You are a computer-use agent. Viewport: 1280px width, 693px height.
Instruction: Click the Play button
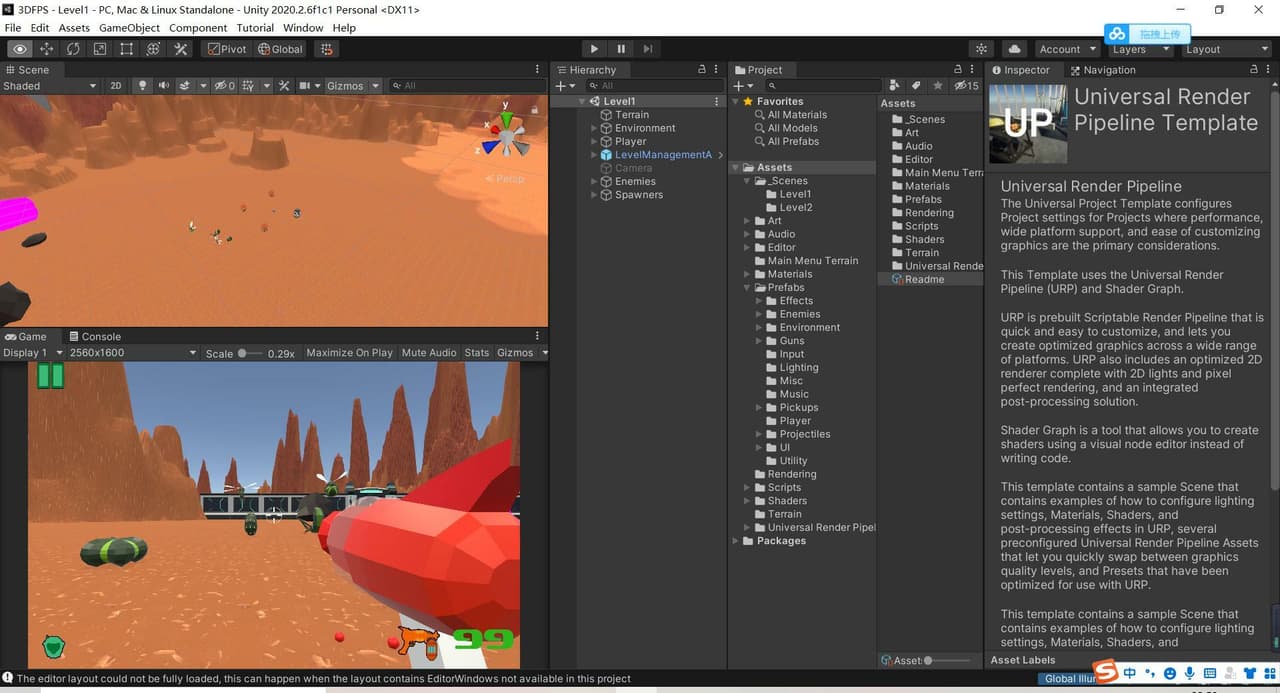pyautogui.click(x=594, y=49)
